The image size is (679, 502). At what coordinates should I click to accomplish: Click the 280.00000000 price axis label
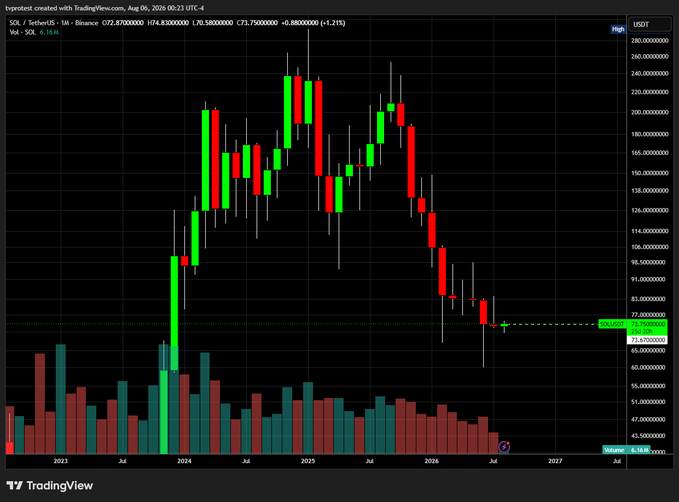coord(650,40)
